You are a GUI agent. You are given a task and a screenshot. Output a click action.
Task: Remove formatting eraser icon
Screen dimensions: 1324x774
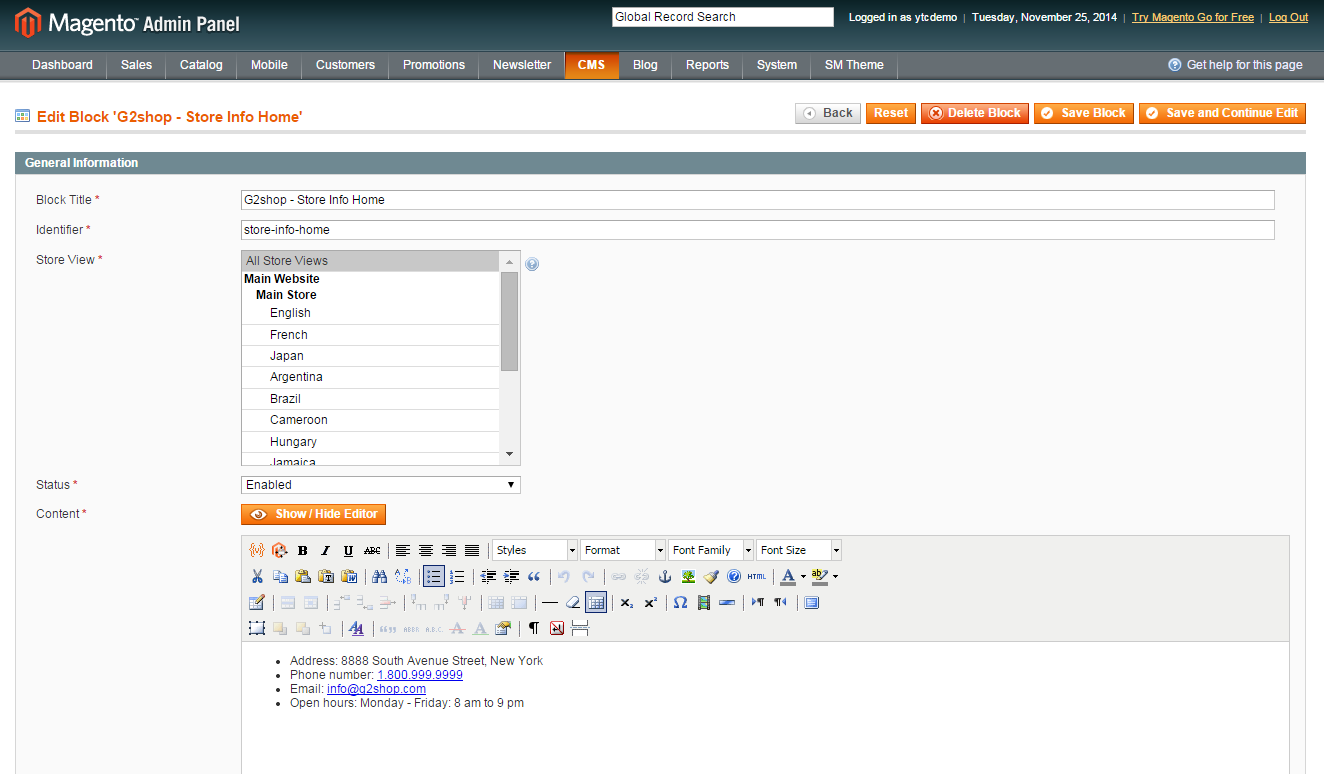(573, 603)
